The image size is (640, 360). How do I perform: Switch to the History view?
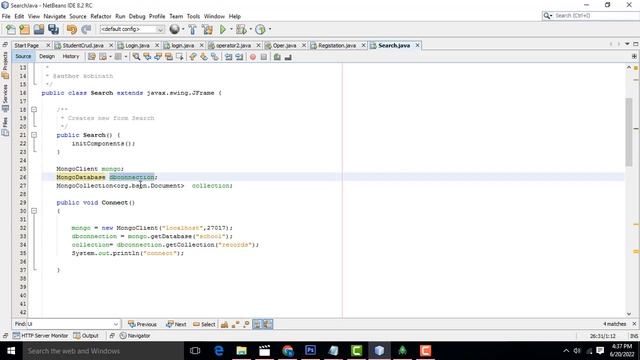(71, 56)
